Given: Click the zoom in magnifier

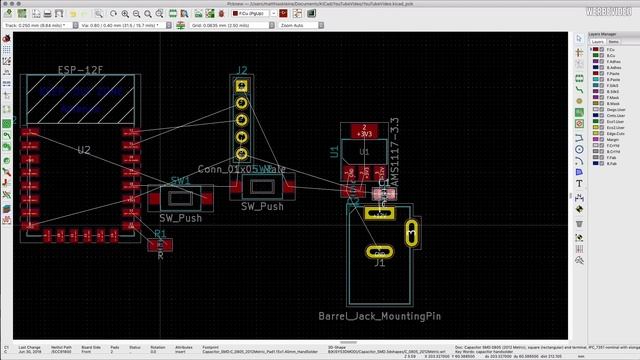Looking at the screenshot, I should [125, 13].
